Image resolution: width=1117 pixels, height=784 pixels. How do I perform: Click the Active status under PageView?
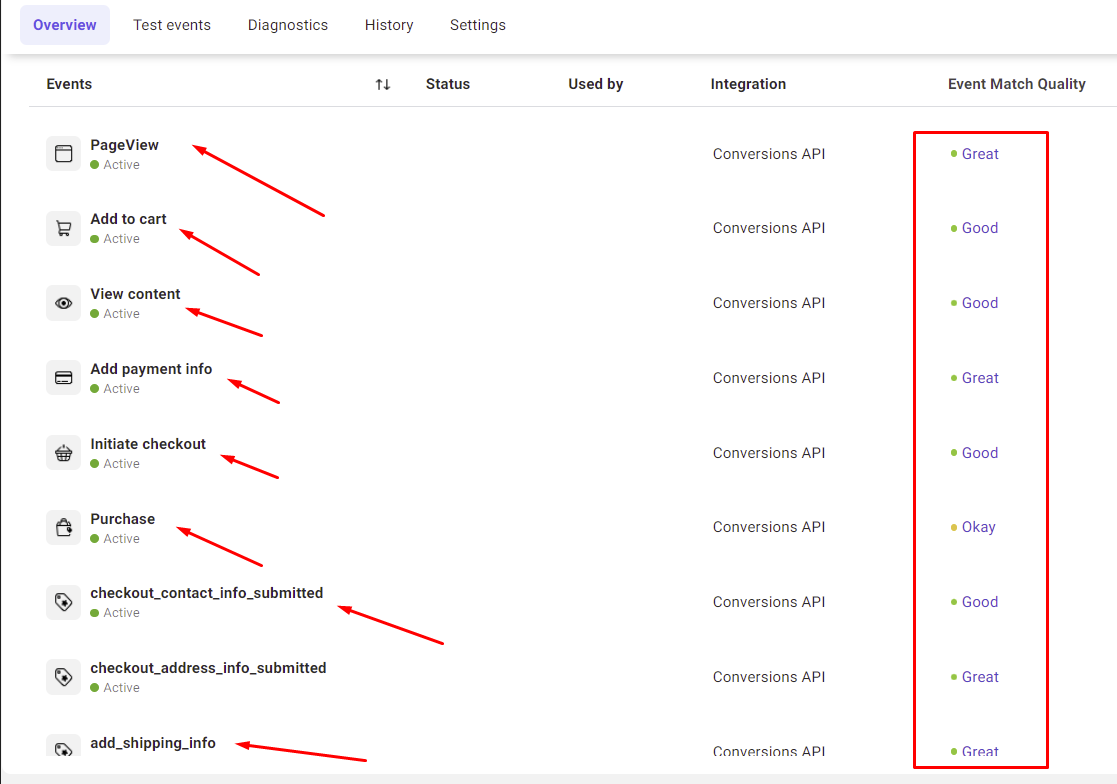tap(115, 164)
